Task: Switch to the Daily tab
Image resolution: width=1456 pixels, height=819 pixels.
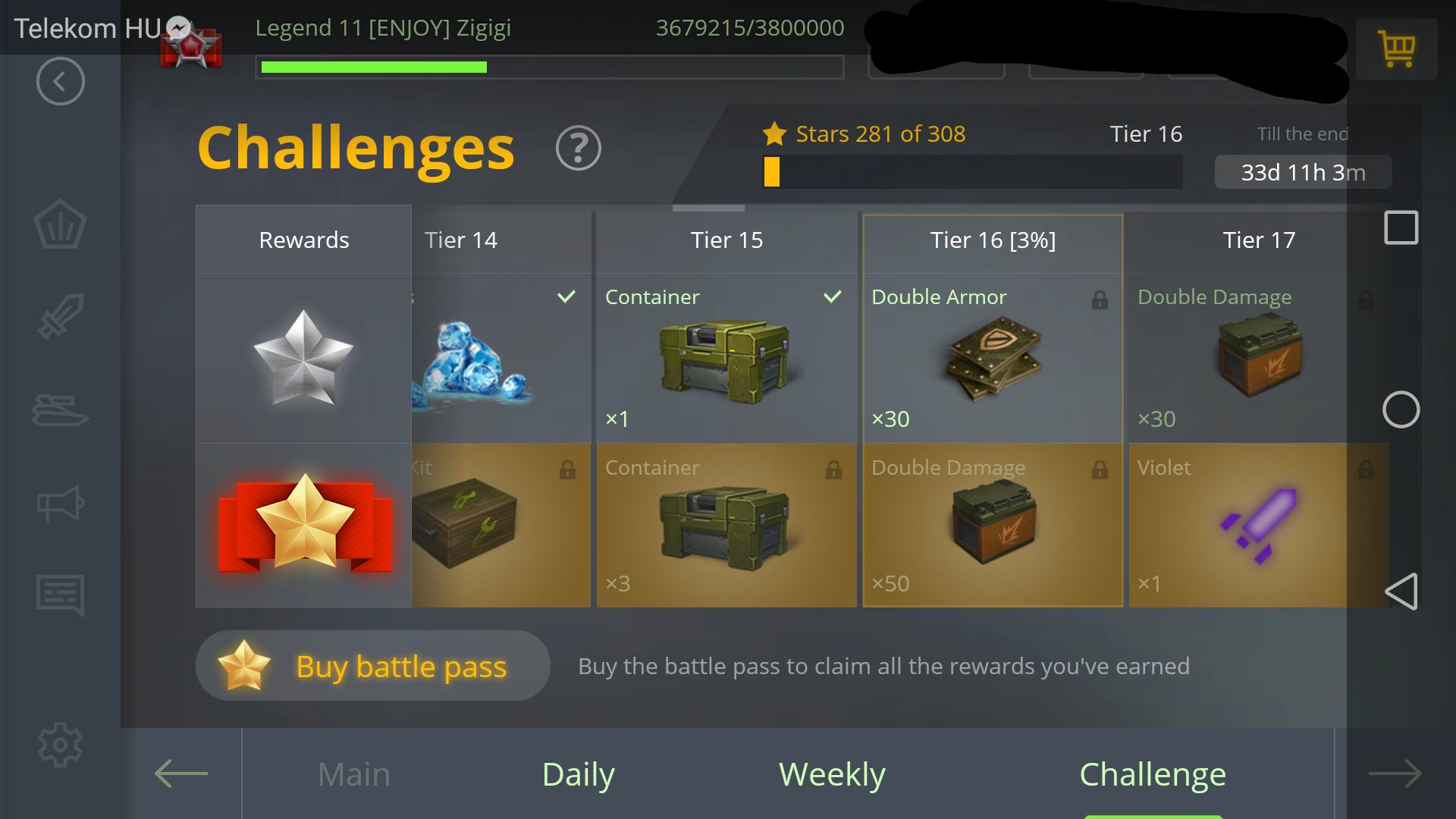Action: coord(578,774)
